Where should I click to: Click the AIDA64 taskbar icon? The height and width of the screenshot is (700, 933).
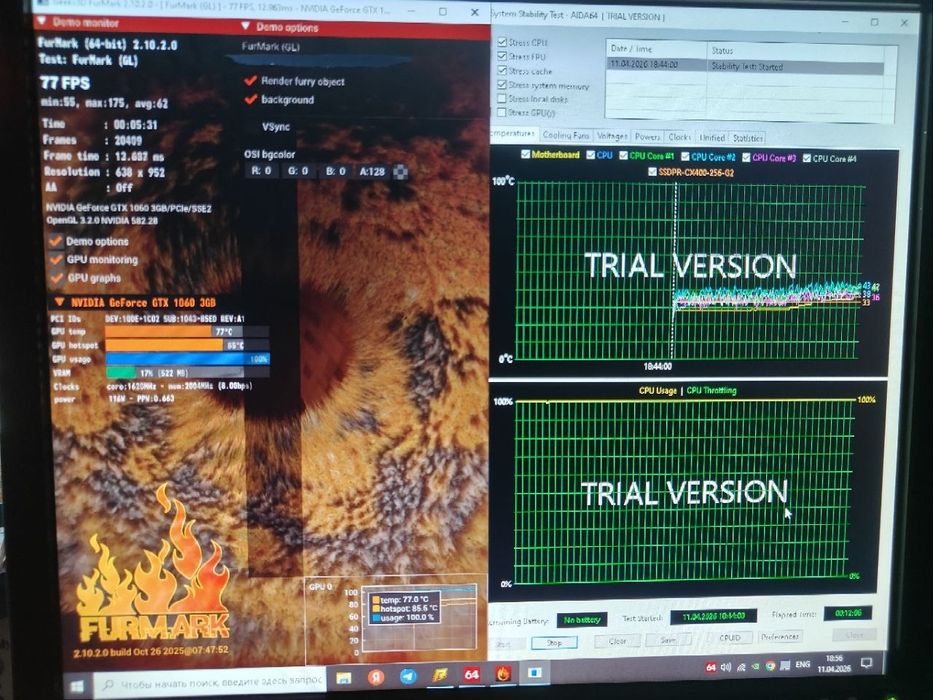coord(471,674)
